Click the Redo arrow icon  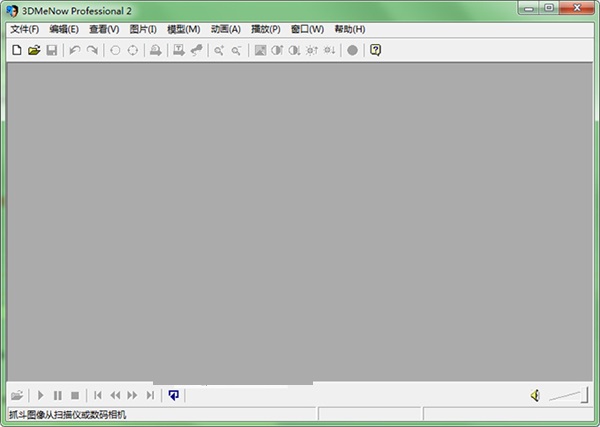pos(92,50)
